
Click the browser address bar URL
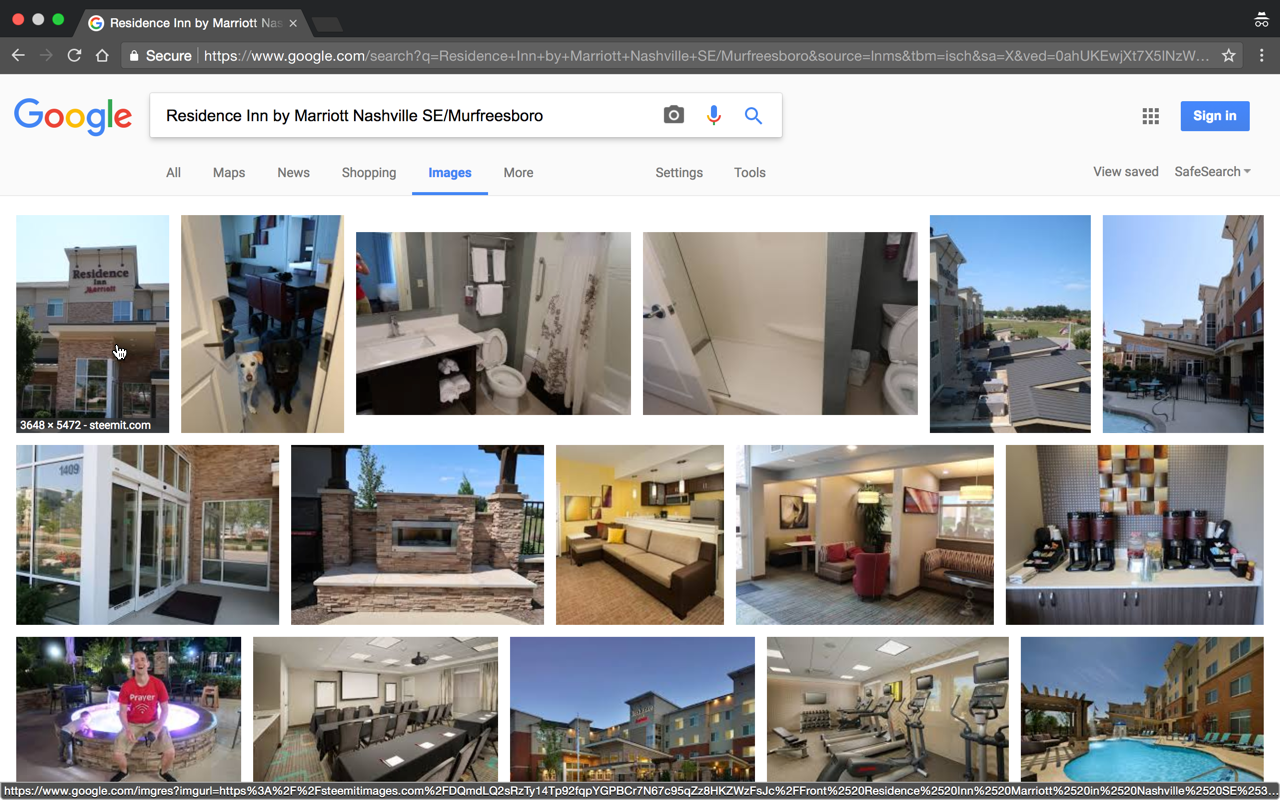pyautogui.click(x=706, y=56)
